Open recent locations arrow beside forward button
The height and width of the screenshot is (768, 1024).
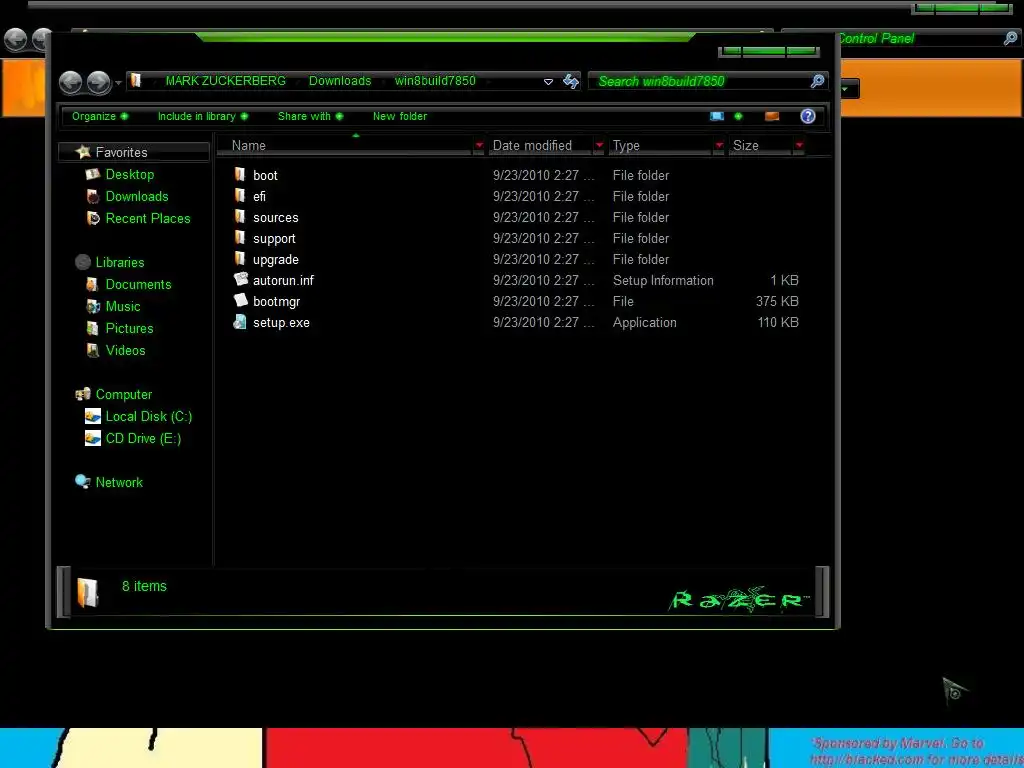pyautogui.click(x=118, y=83)
